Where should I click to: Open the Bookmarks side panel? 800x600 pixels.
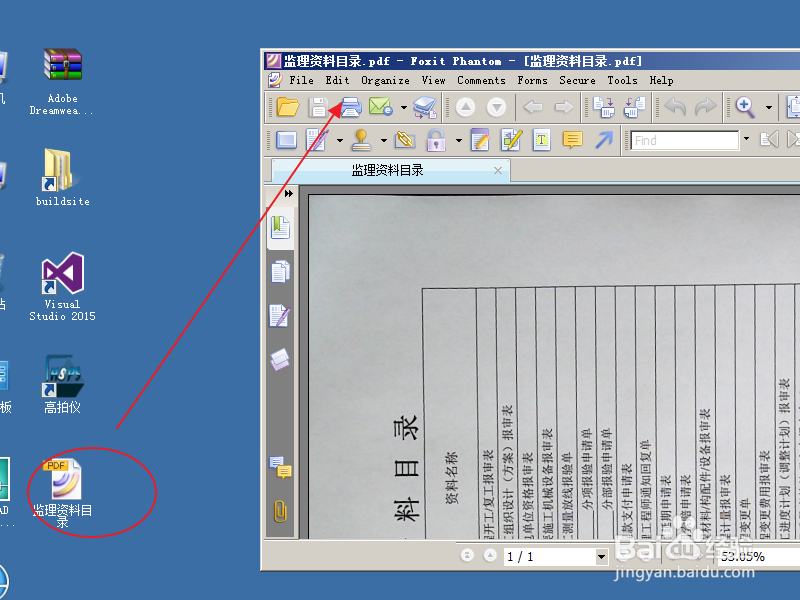pyautogui.click(x=280, y=228)
